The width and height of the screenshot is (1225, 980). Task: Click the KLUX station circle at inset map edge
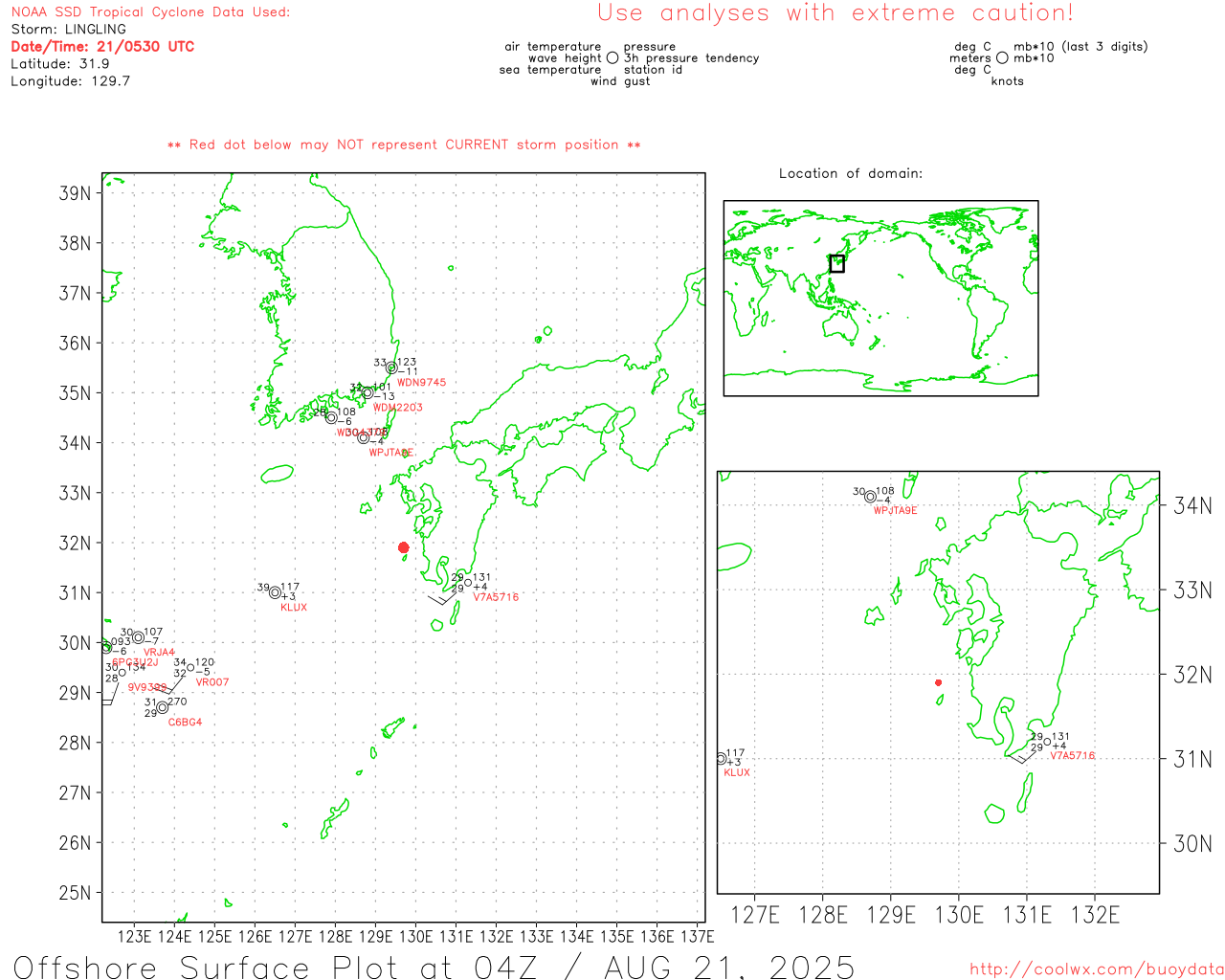pyautogui.click(x=721, y=758)
